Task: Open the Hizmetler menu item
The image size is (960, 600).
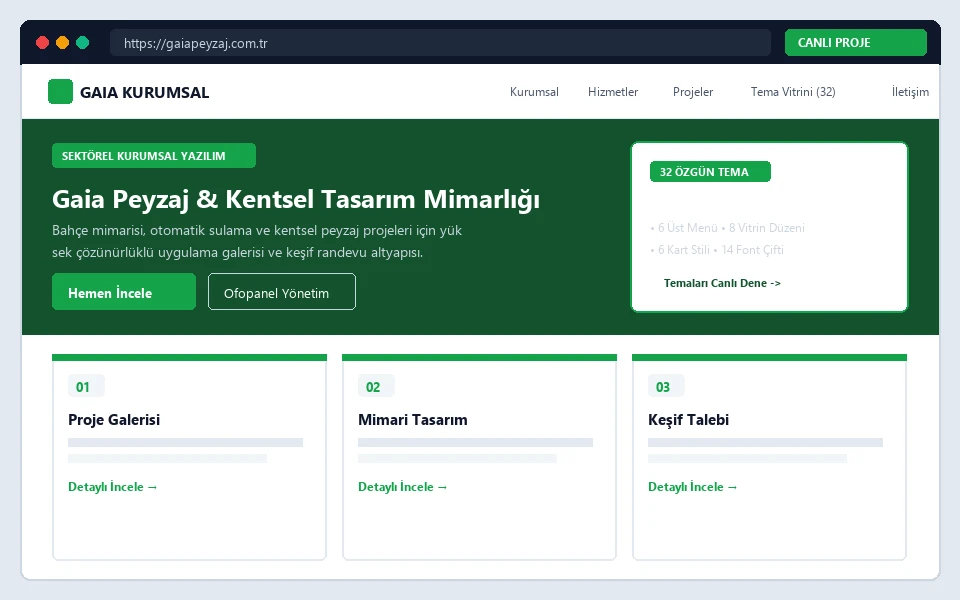Action: 613,92
